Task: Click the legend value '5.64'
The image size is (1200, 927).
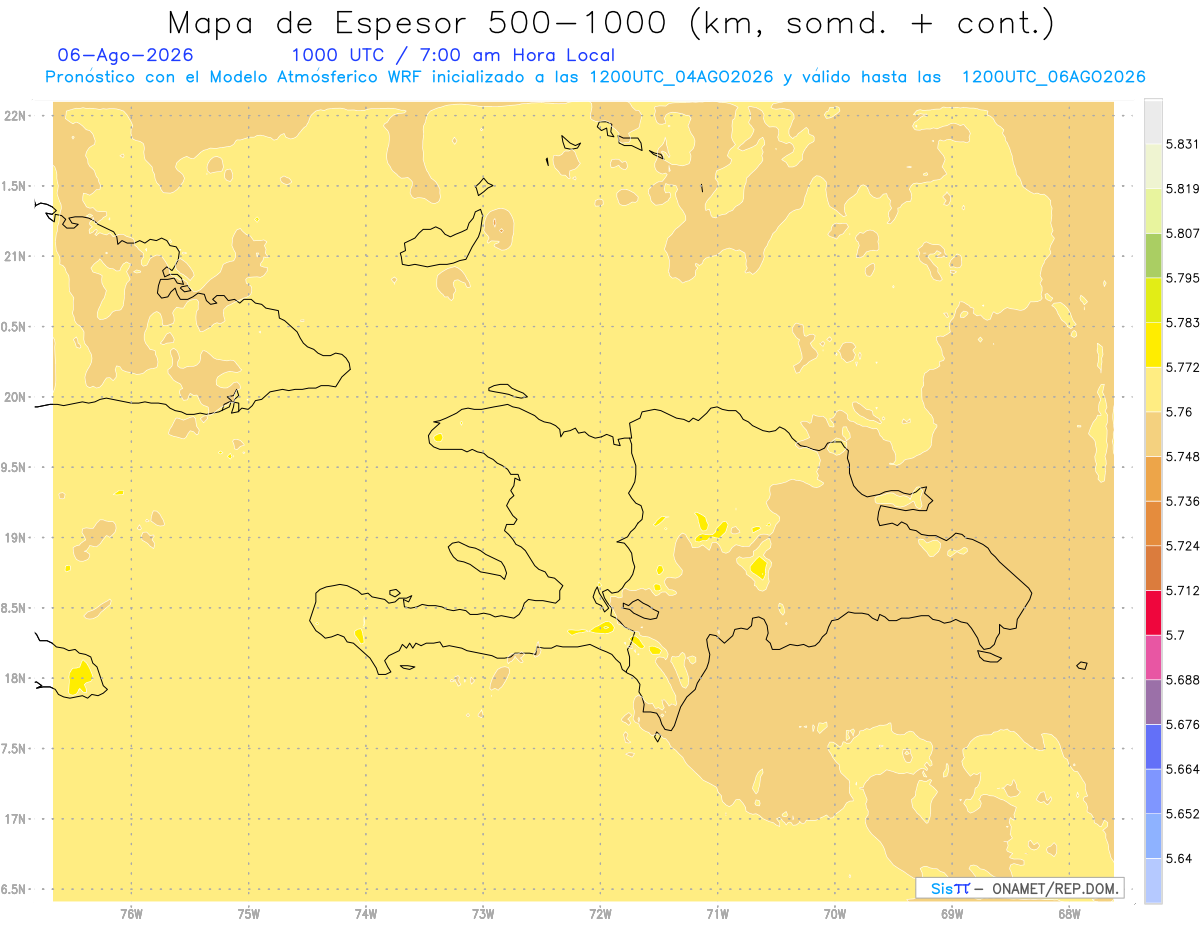Action: (1179, 858)
